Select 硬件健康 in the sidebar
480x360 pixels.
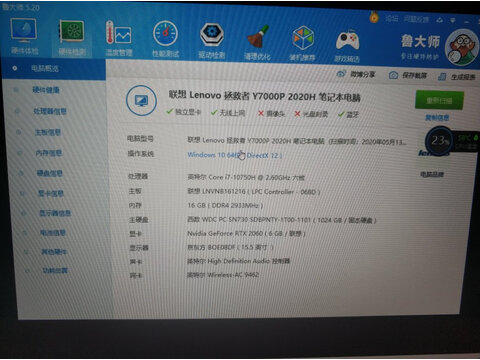[46, 90]
